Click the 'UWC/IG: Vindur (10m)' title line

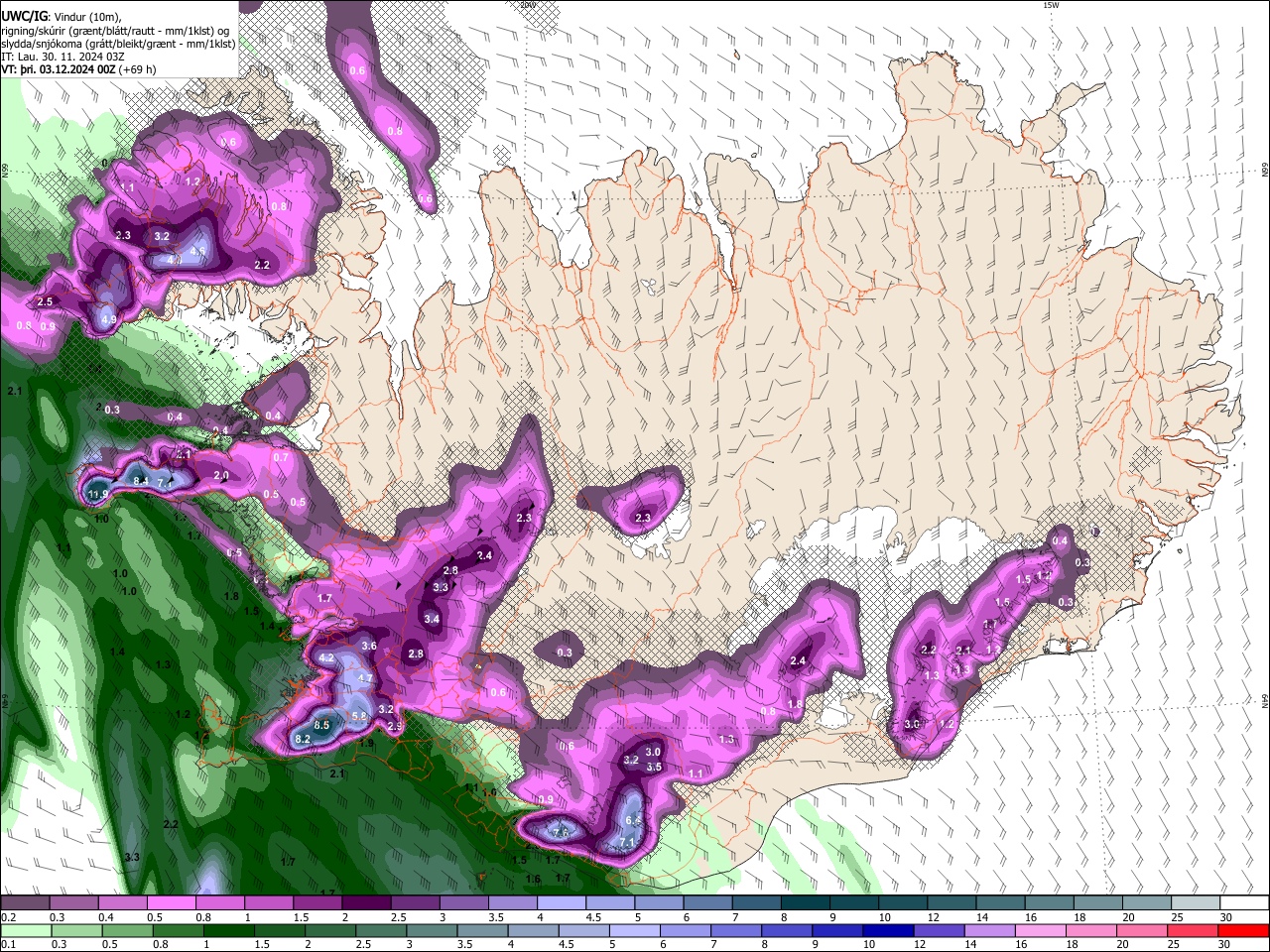(61, 17)
